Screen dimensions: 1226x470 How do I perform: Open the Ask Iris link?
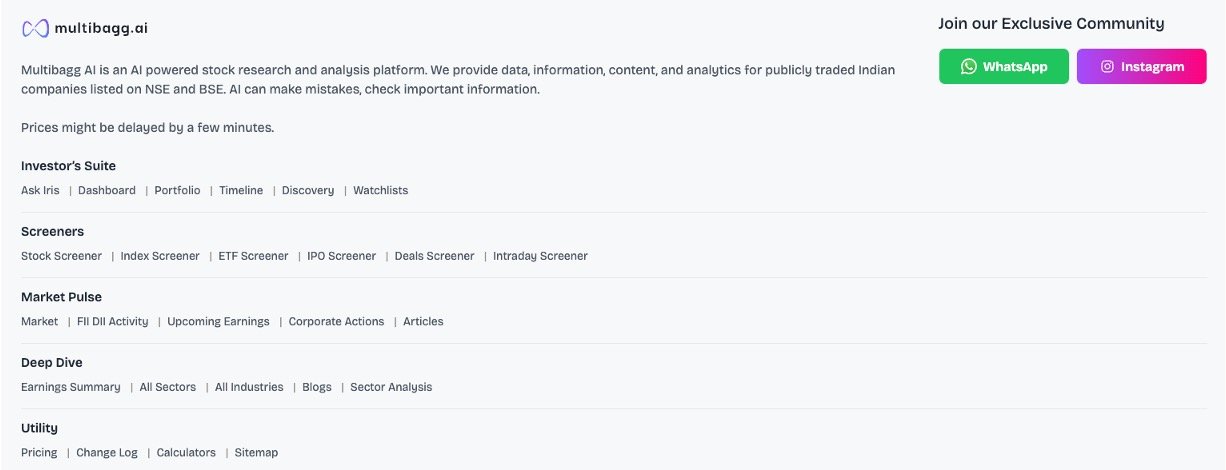pyautogui.click(x=40, y=190)
